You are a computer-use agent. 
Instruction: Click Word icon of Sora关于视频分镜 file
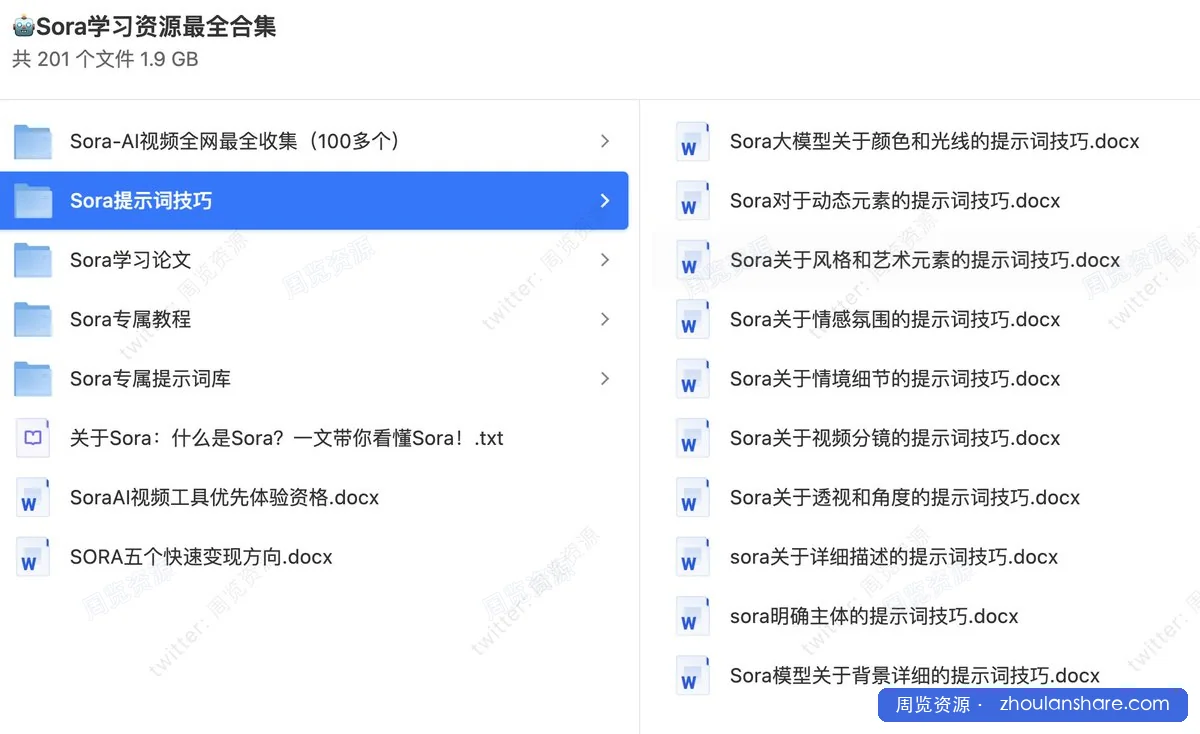[x=692, y=438]
